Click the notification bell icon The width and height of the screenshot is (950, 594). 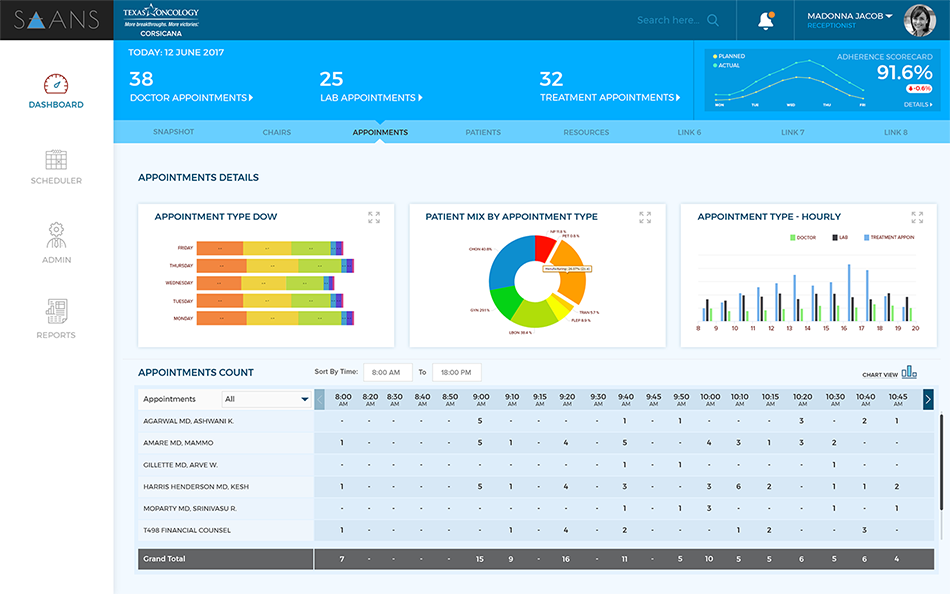click(x=766, y=20)
